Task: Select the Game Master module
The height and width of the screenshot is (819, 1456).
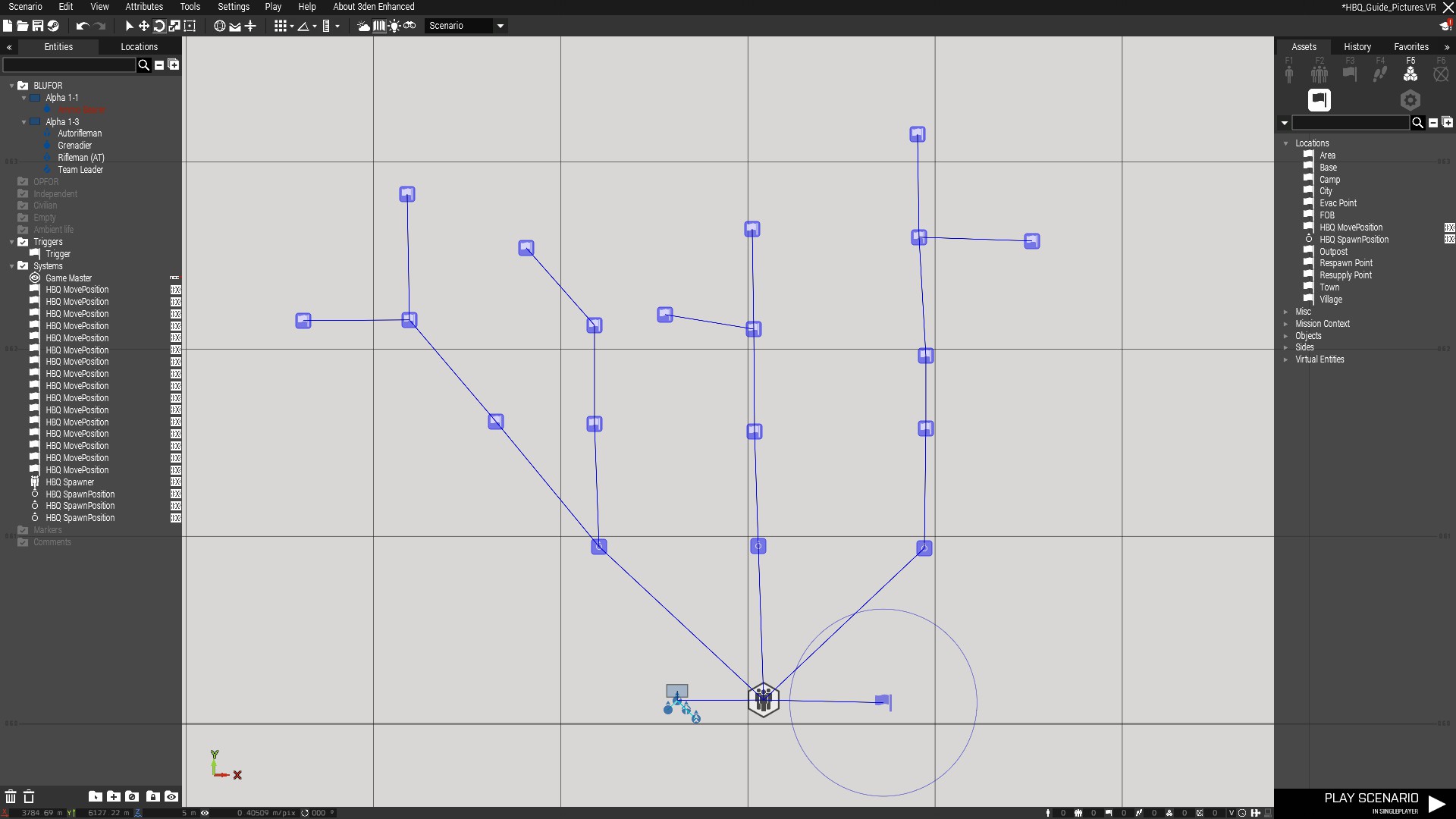Action: [68, 278]
